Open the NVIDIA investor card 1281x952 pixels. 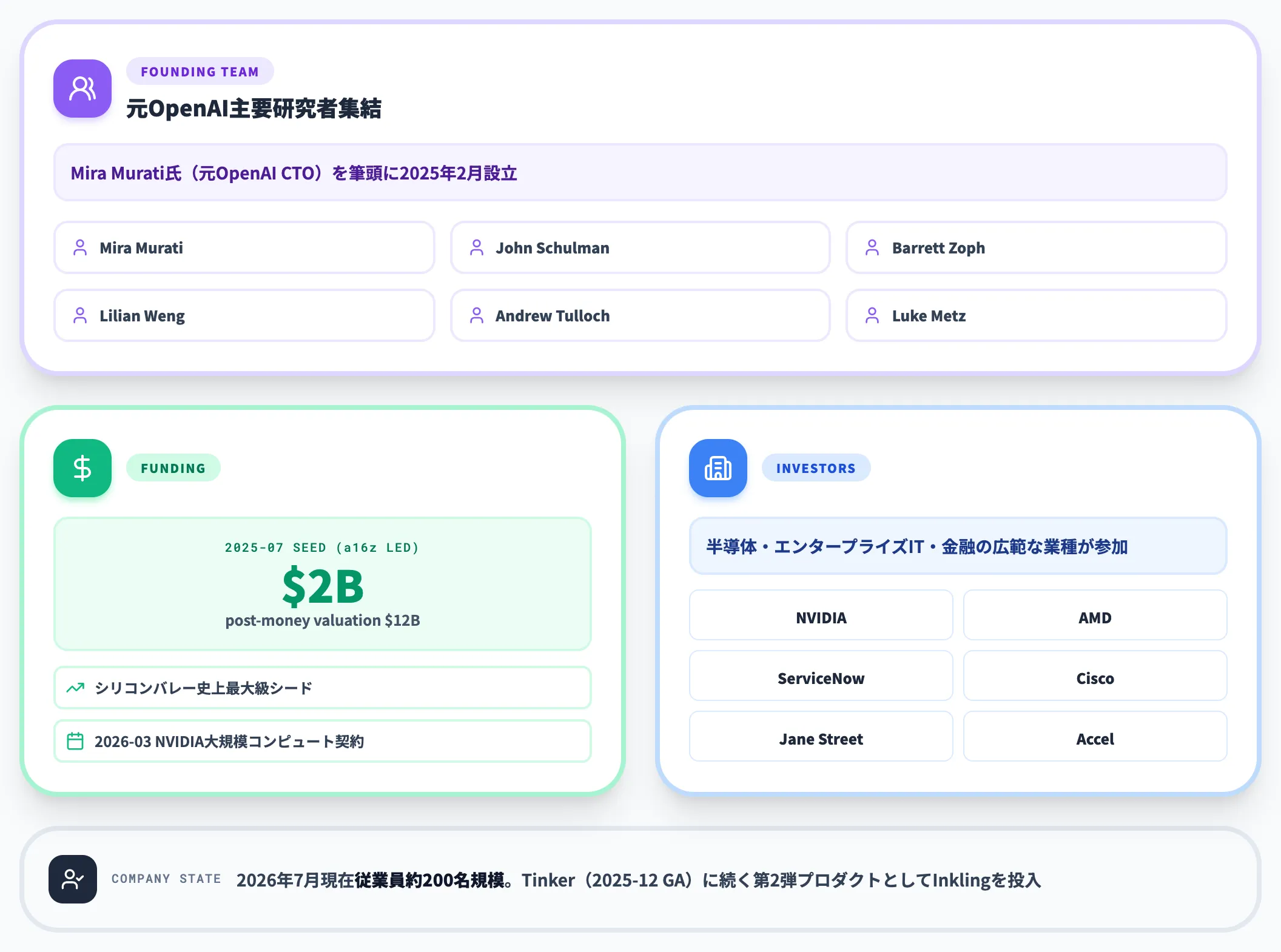pyautogui.click(x=821, y=615)
